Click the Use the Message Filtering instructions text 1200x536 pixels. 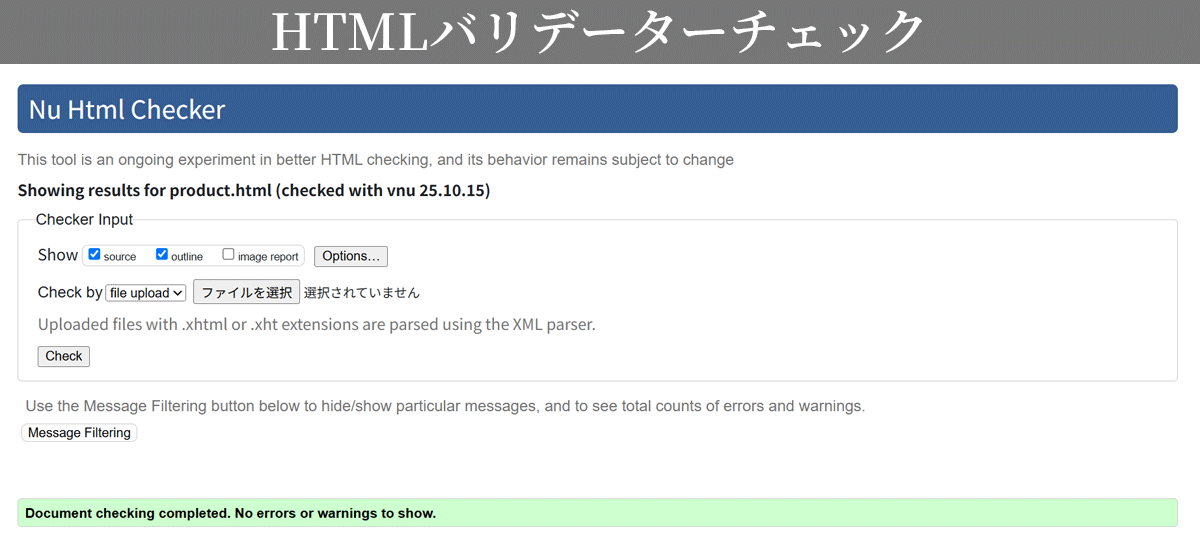(x=445, y=406)
